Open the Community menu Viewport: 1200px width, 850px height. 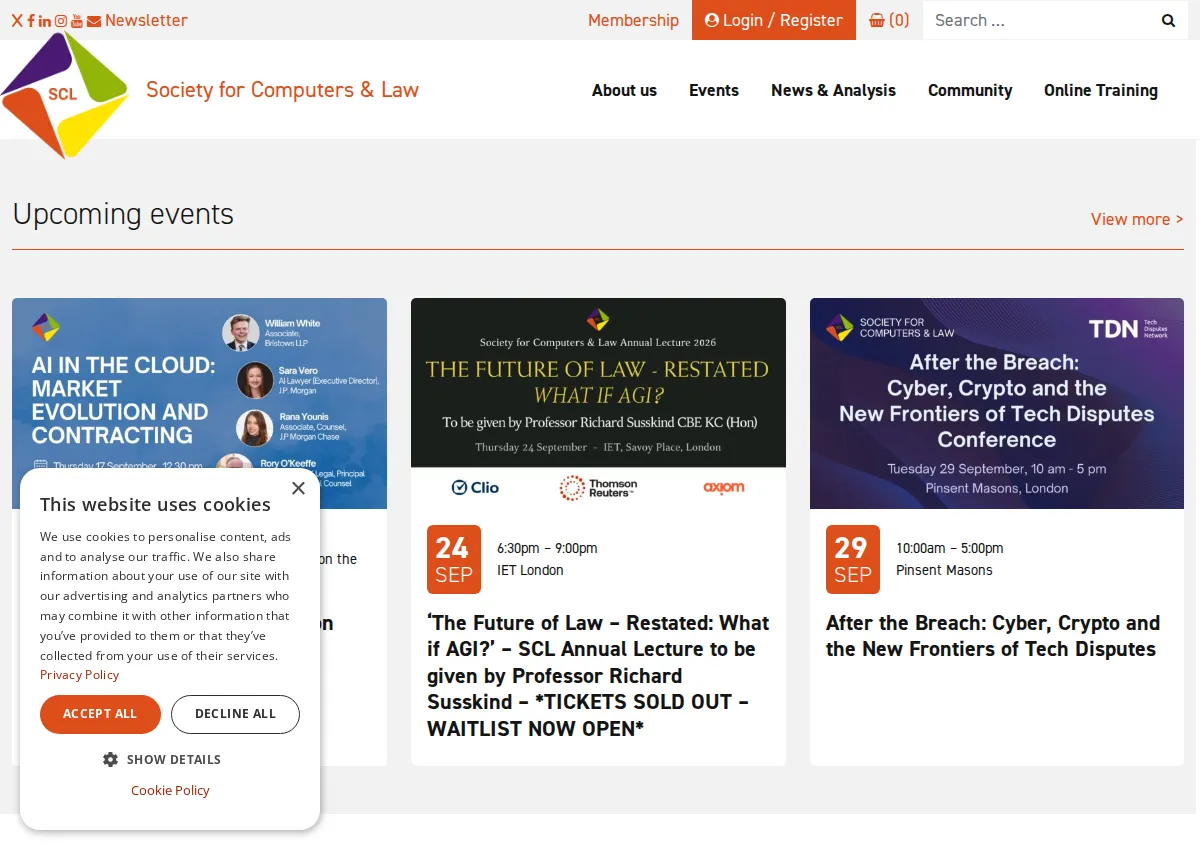pos(970,90)
